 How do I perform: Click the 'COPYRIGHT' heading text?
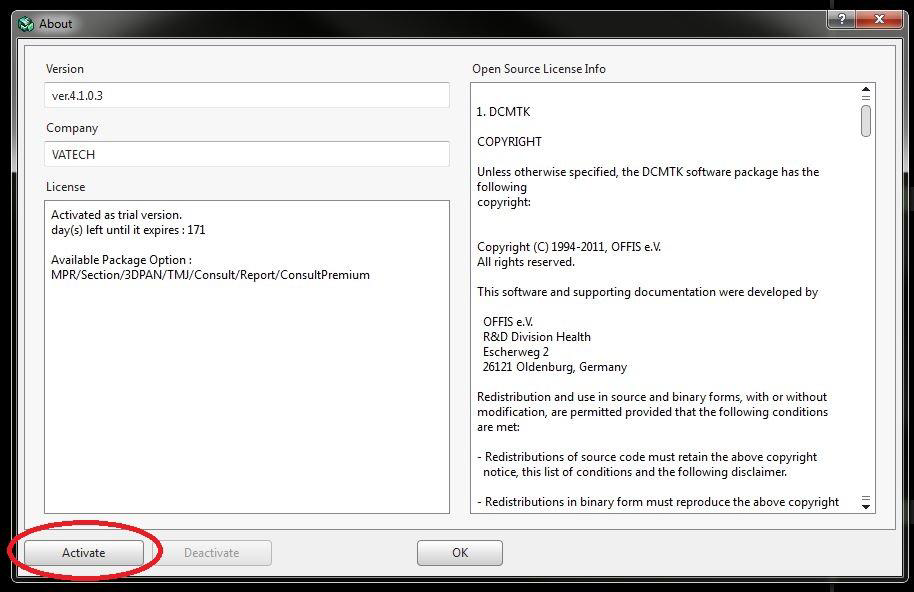click(x=509, y=142)
